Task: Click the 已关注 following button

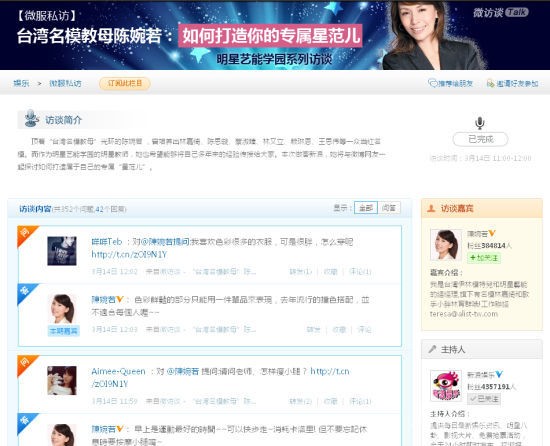Action: [484, 399]
